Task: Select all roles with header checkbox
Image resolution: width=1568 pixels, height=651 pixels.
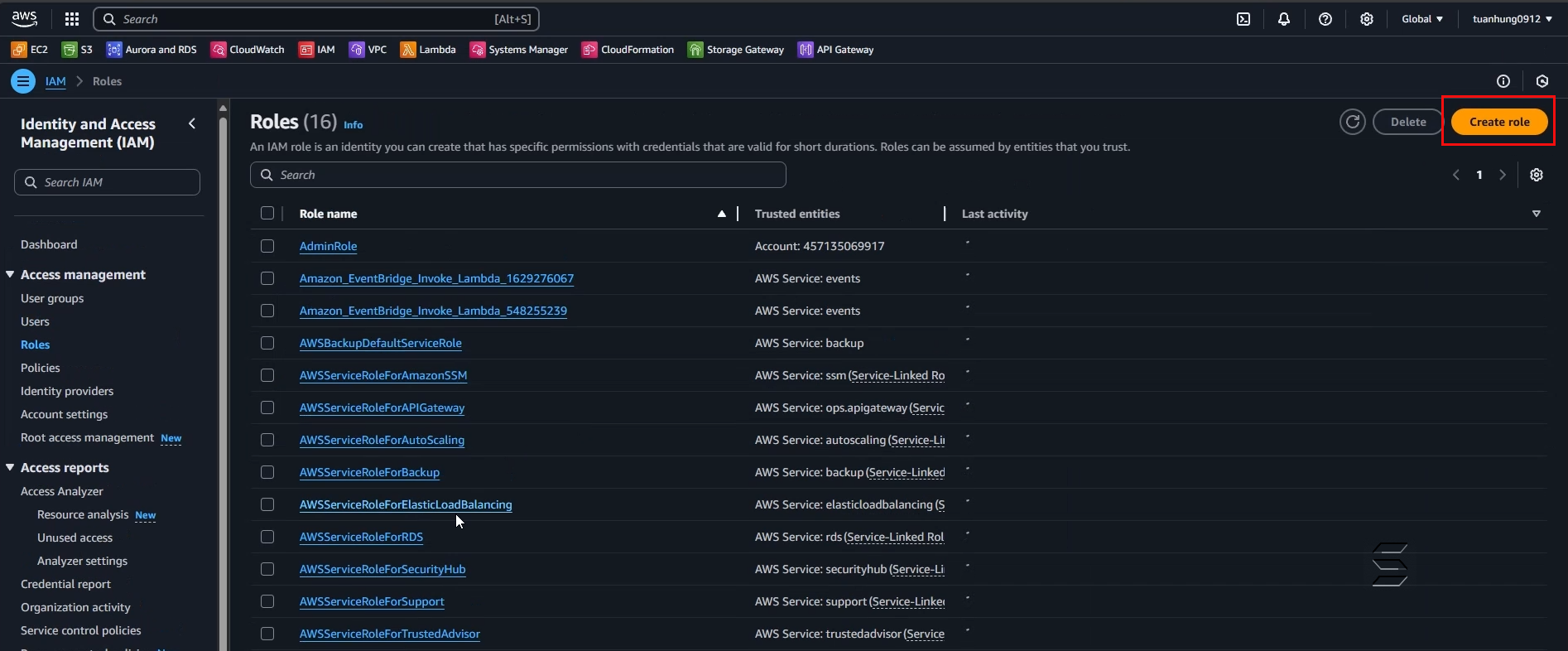Action: coord(267,213)
